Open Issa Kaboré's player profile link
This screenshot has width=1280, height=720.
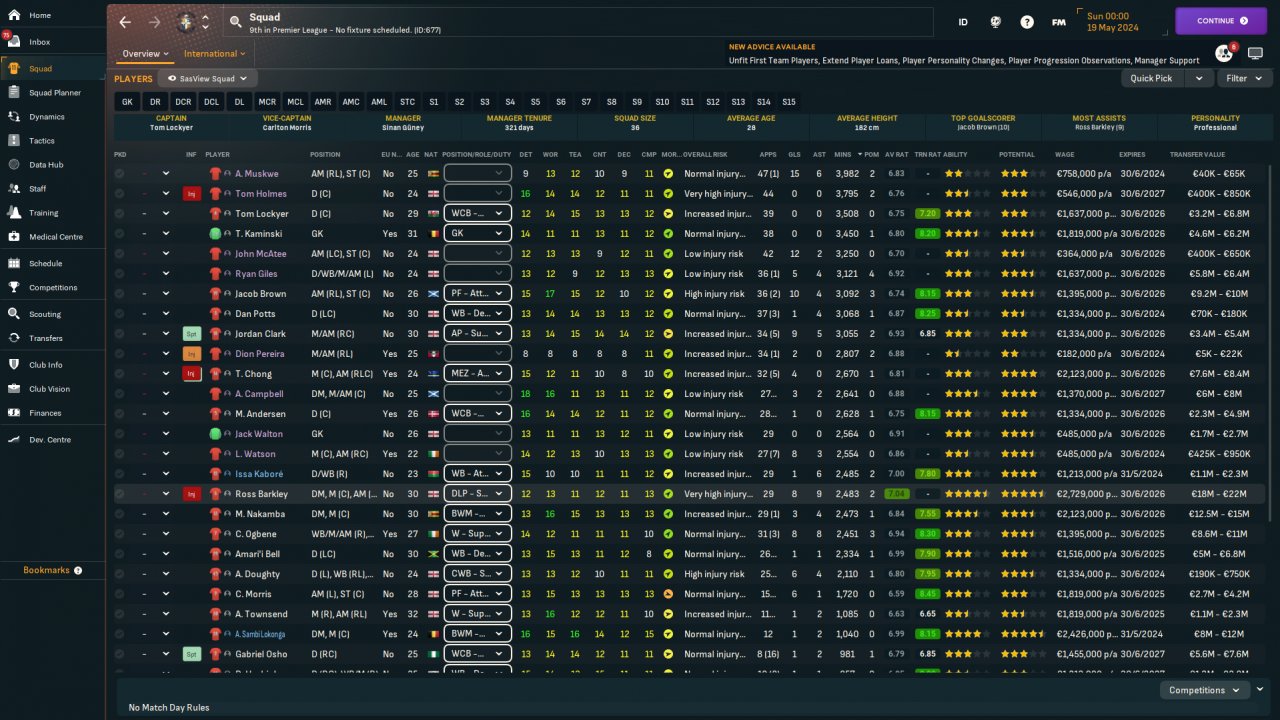pyautogui.click(x=259, y=474)
